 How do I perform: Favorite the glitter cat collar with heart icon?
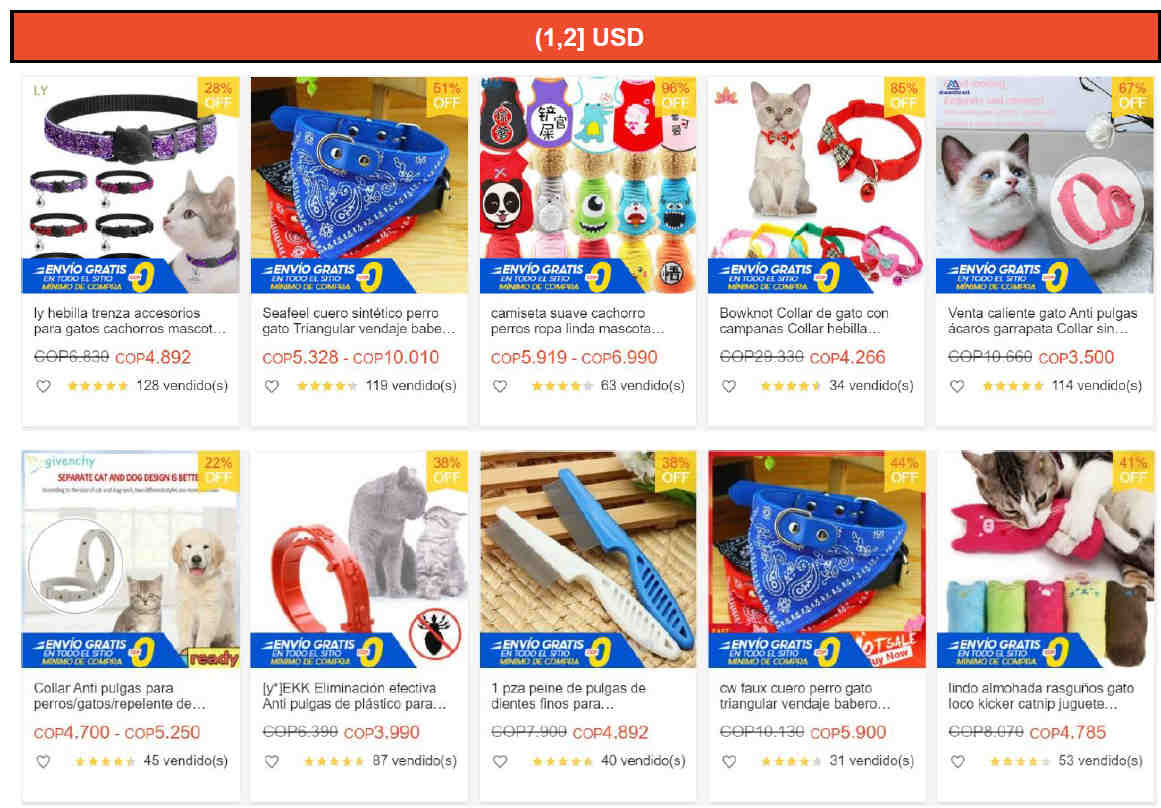pyautogui.click(x=44, y=386)
